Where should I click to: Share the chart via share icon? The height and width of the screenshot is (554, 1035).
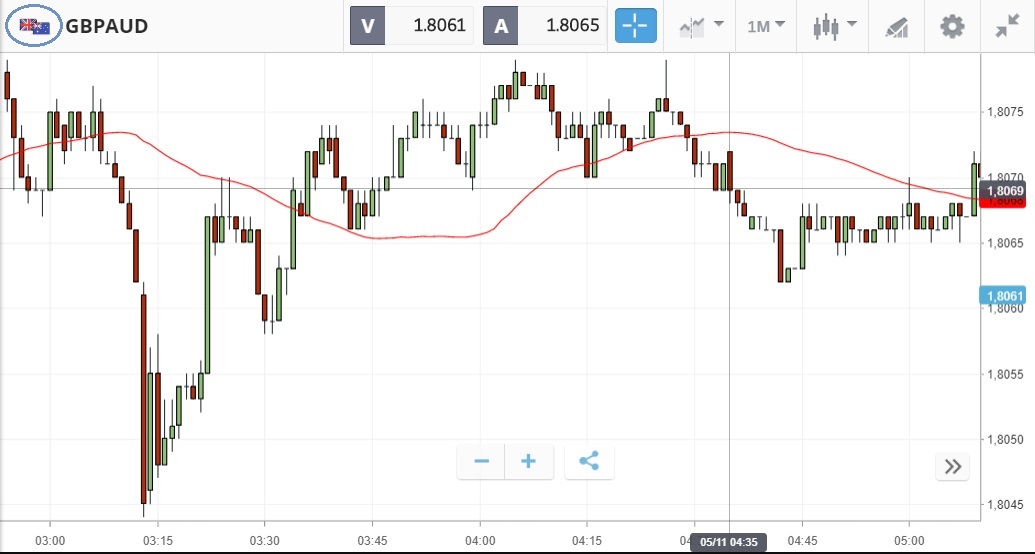589,461
